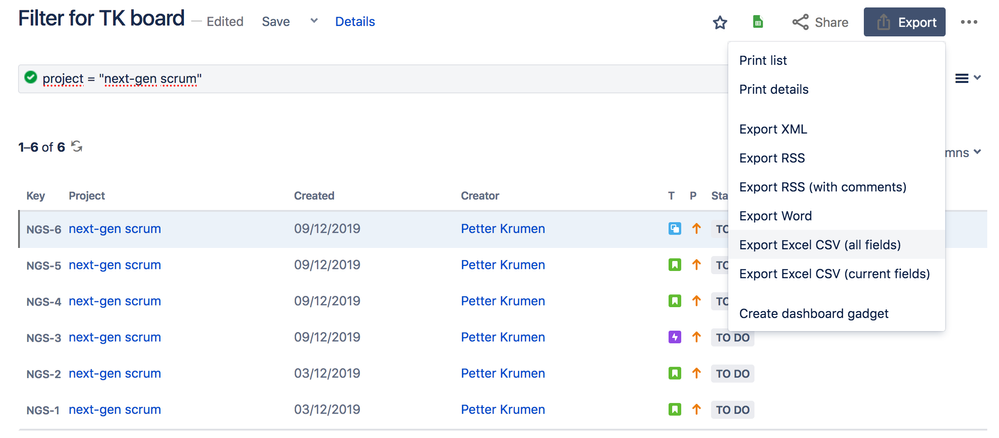Click the subtask type icon in NGS-6 row
This screenshot has height=438, width=999.
click(675, 228)
